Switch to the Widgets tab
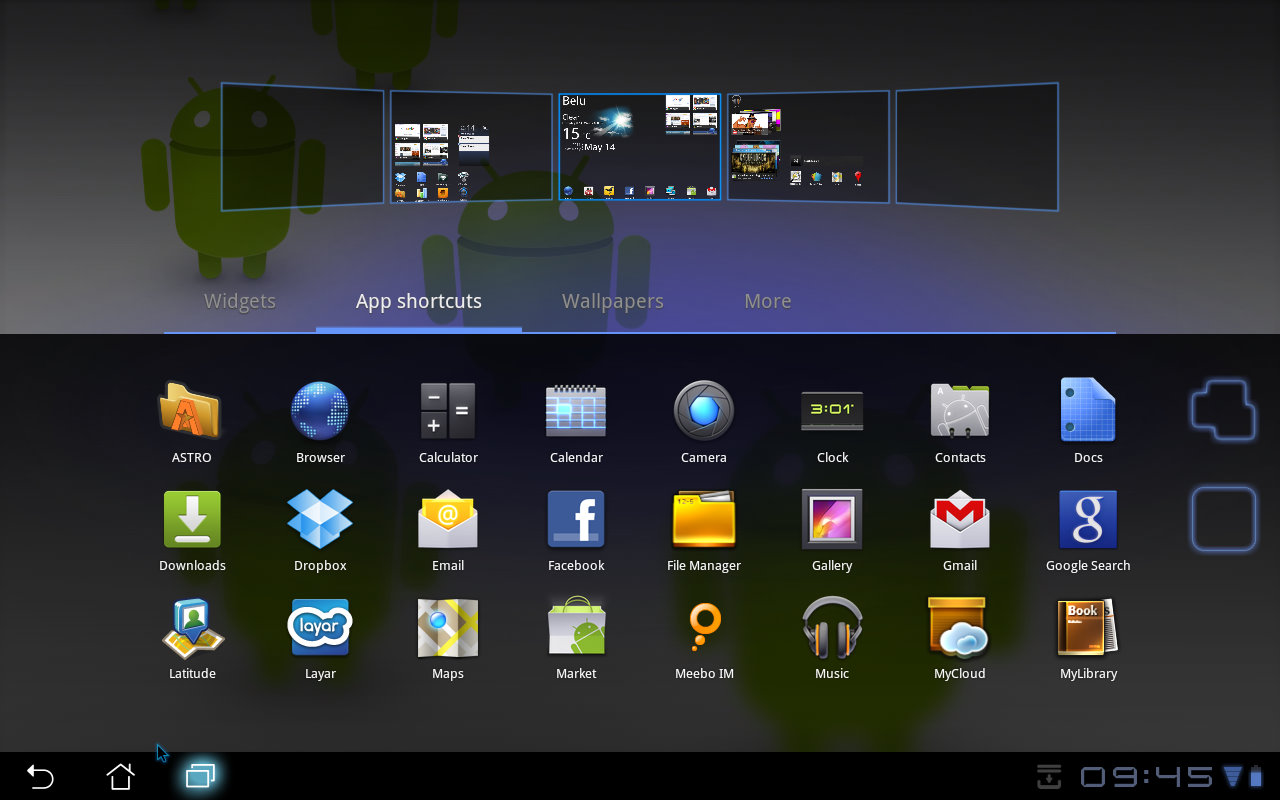Screen dimensions: 1280x800 point(240,301)
